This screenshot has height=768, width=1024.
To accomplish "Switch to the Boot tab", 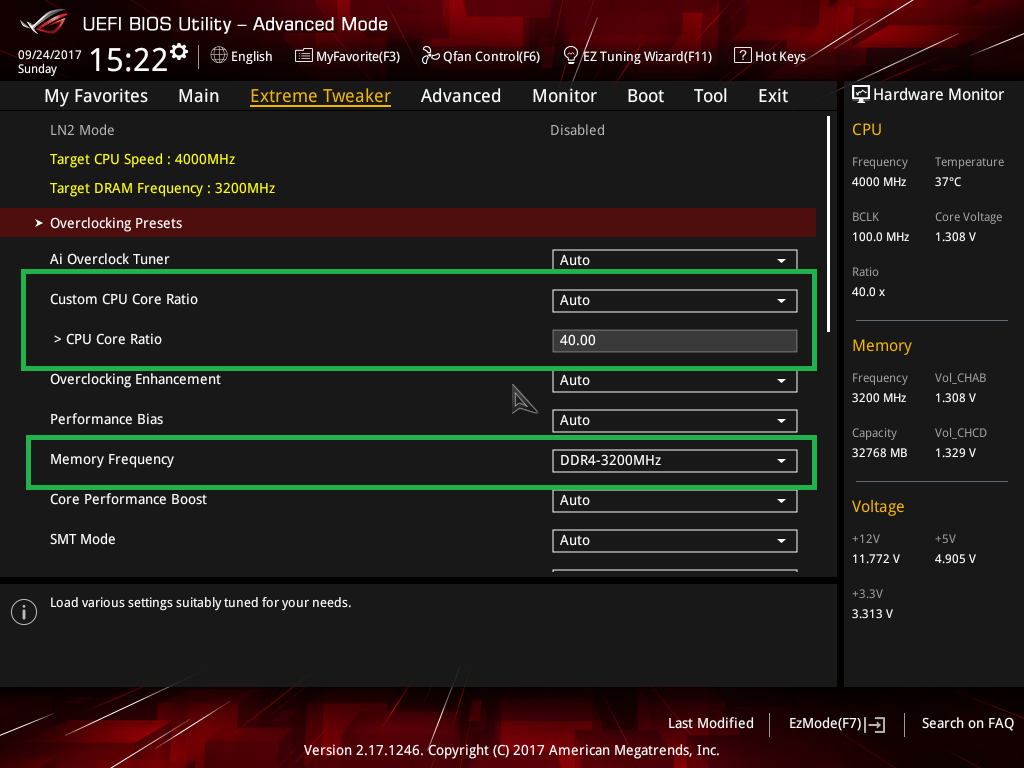I will coord(645,96).
